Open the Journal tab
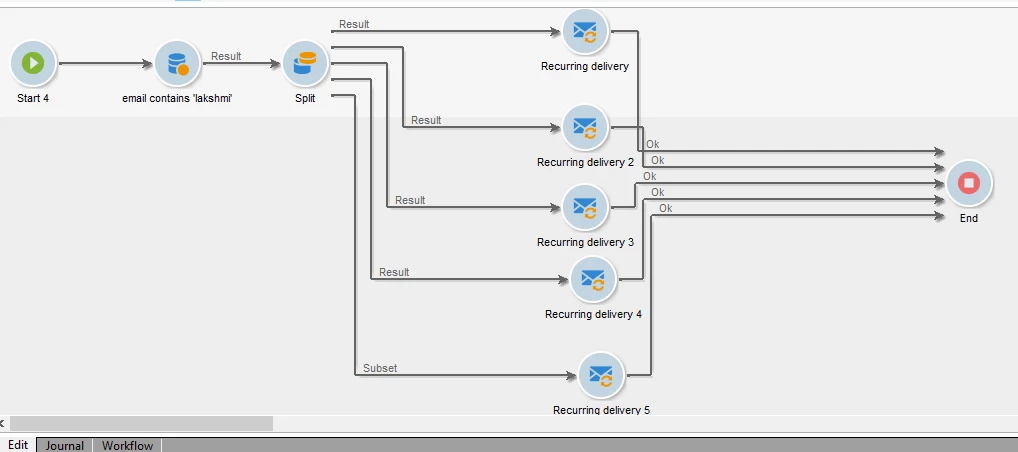The height and width of the screenshot is (452, 1018). (x=64, y=446)
